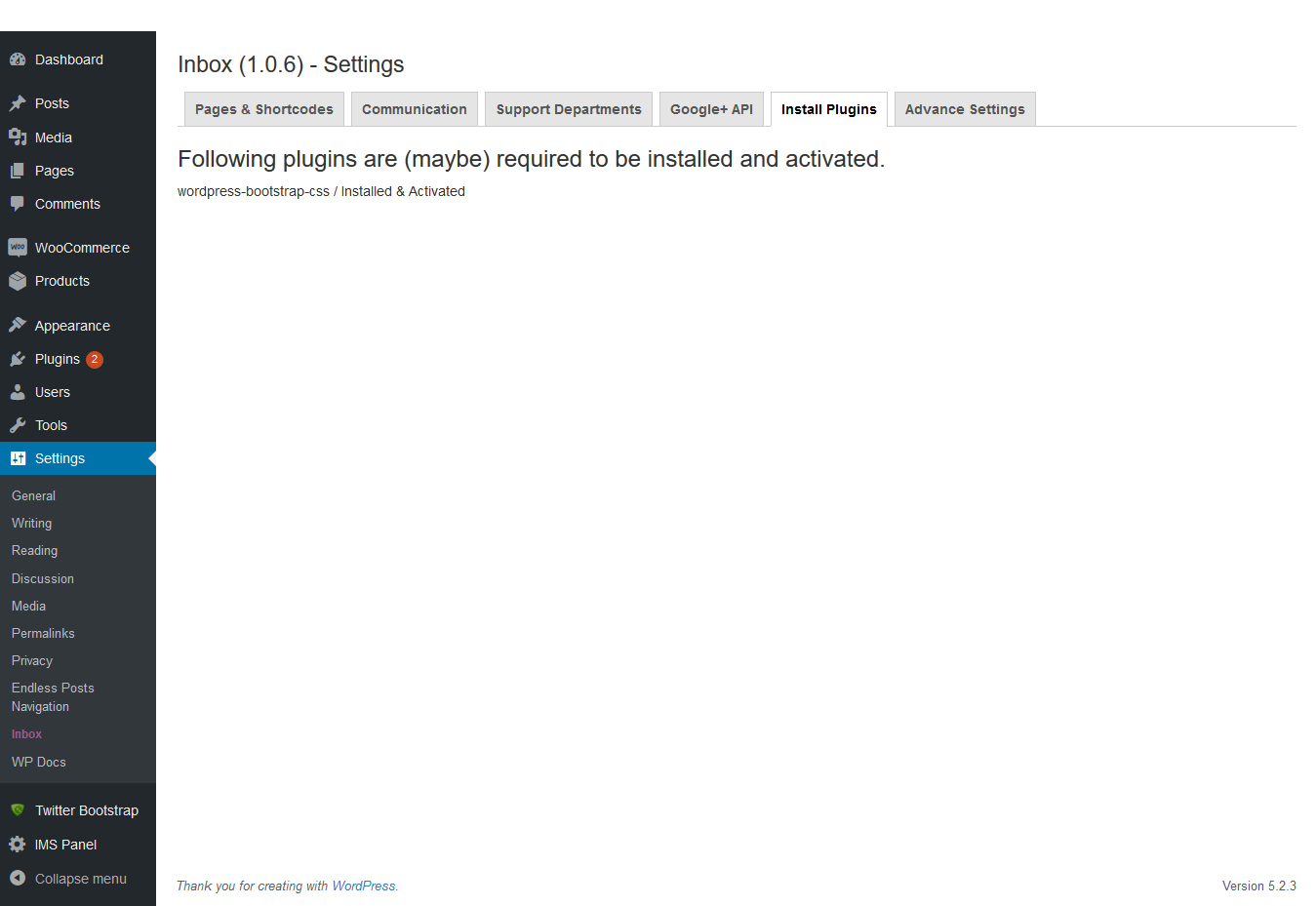Screen dimensions: 1316x906
Task: Open the Communication tab
Action: (x=415, y=109)
